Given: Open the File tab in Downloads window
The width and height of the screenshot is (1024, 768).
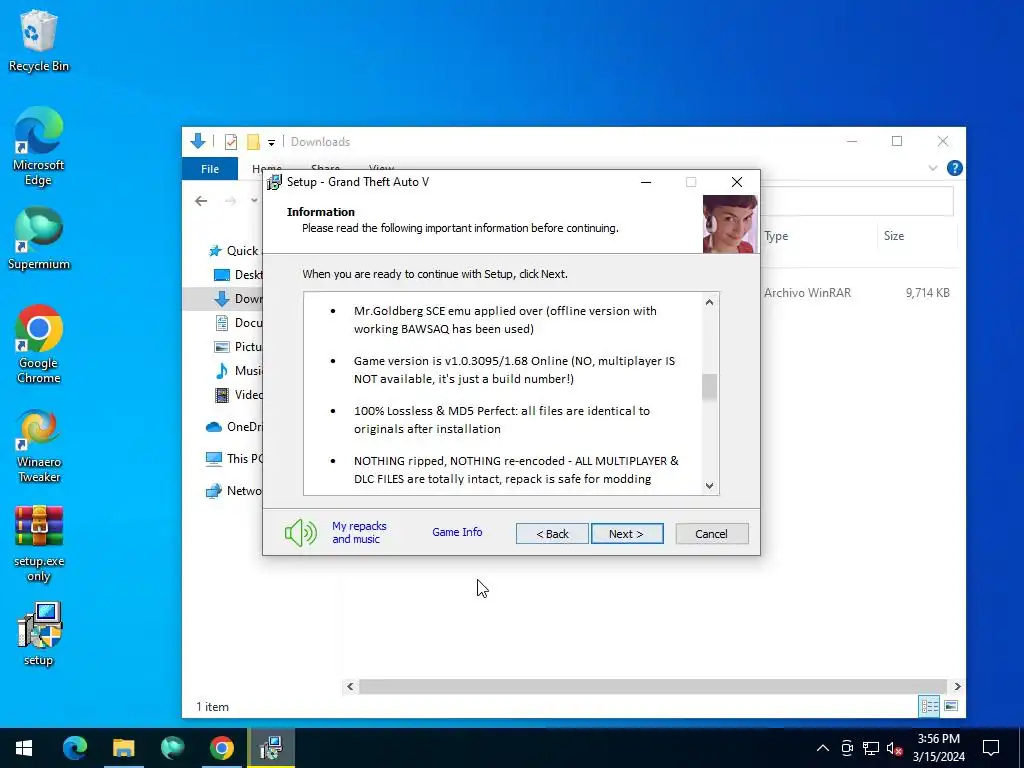Looking at the screenshot, I should coord(210,169).
